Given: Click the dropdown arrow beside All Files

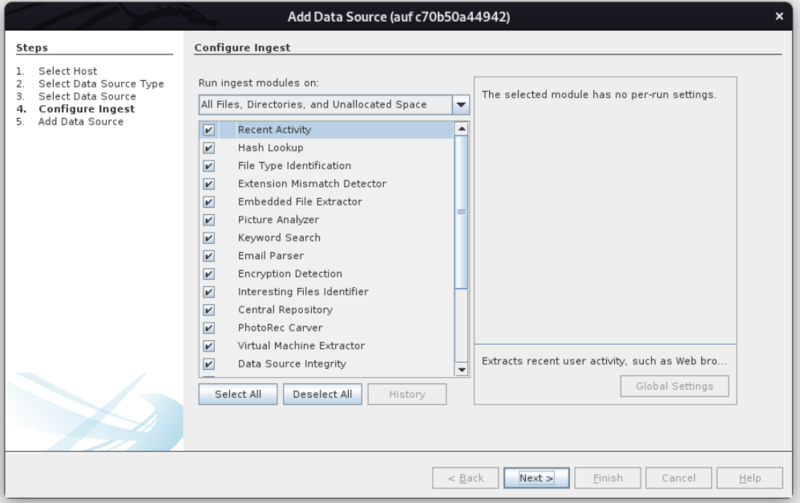Looking at the screenshot, I should pyautogui.click(x=460, y=105).
